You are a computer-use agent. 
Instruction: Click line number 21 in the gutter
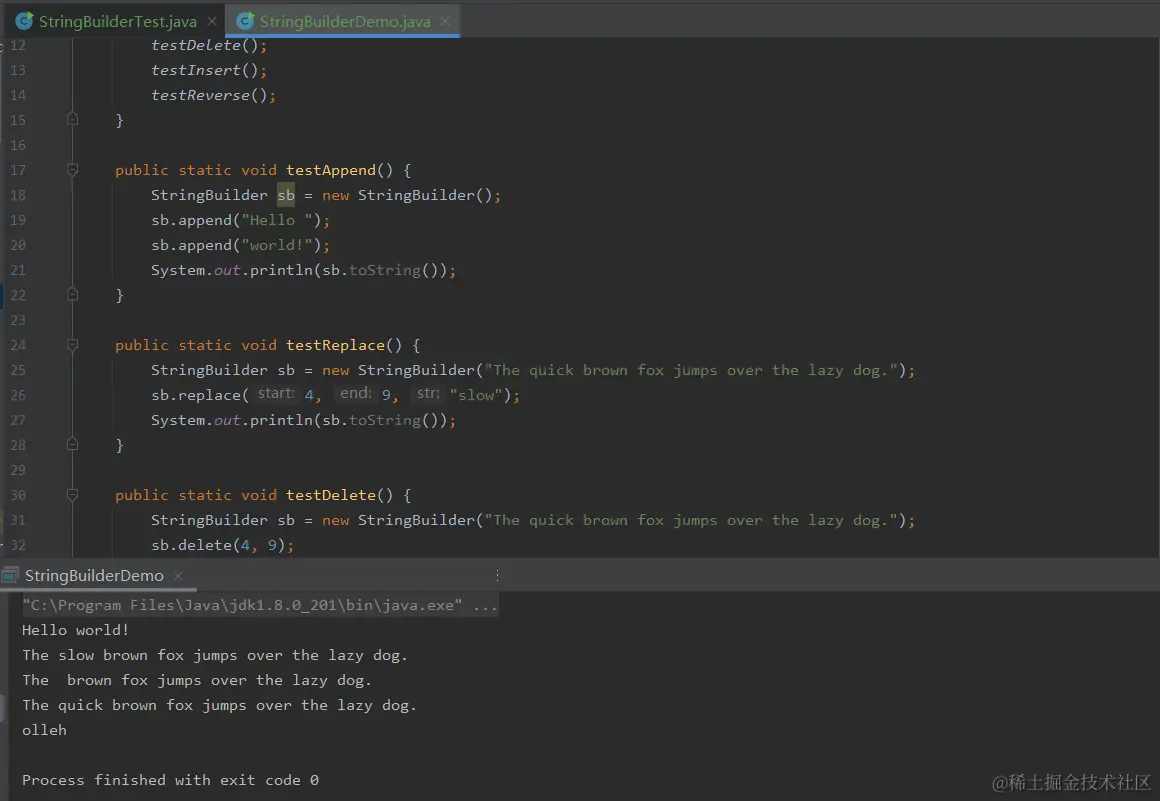click(x=18, y=270)
